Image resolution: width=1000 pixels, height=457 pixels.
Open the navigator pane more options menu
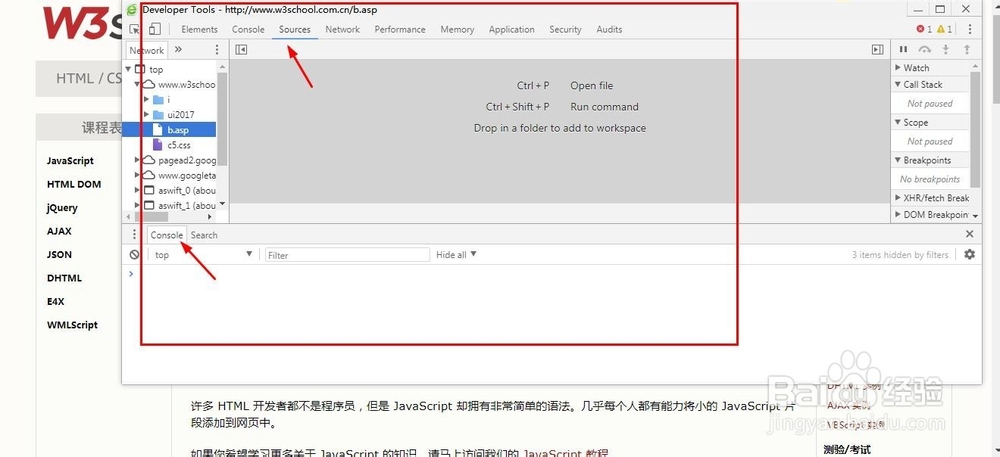[217, 50]
